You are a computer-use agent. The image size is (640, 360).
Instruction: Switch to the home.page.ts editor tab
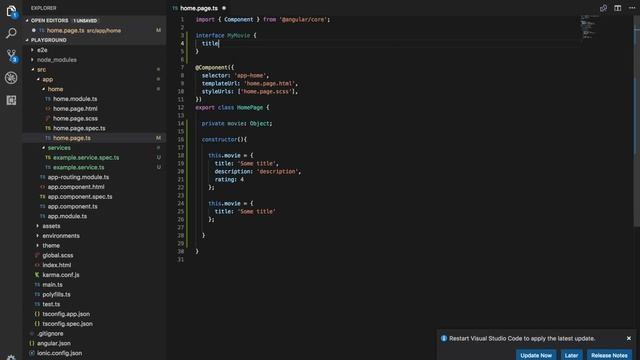[x=199, y=8]
